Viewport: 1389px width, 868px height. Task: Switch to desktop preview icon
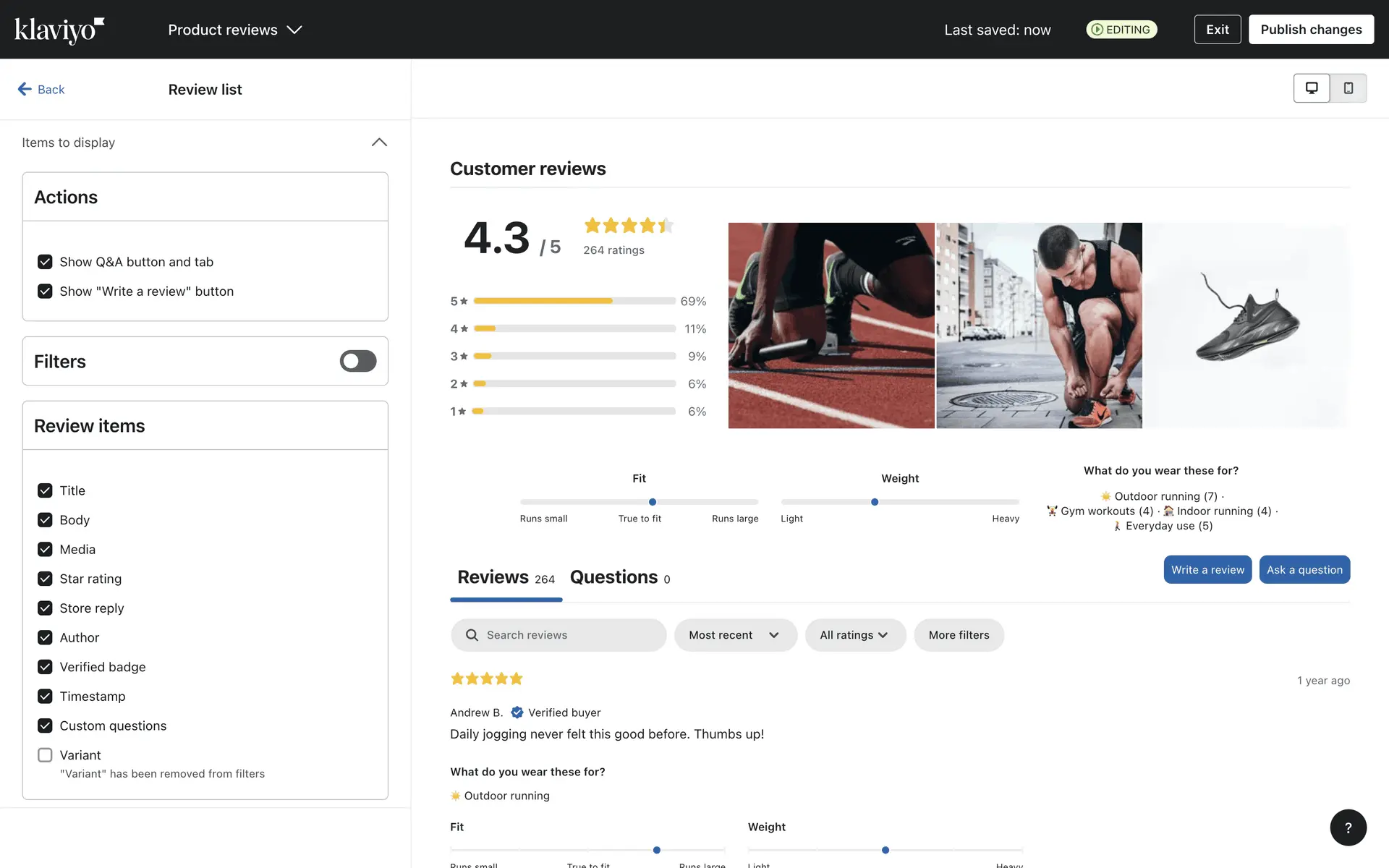coord(1311,88)
